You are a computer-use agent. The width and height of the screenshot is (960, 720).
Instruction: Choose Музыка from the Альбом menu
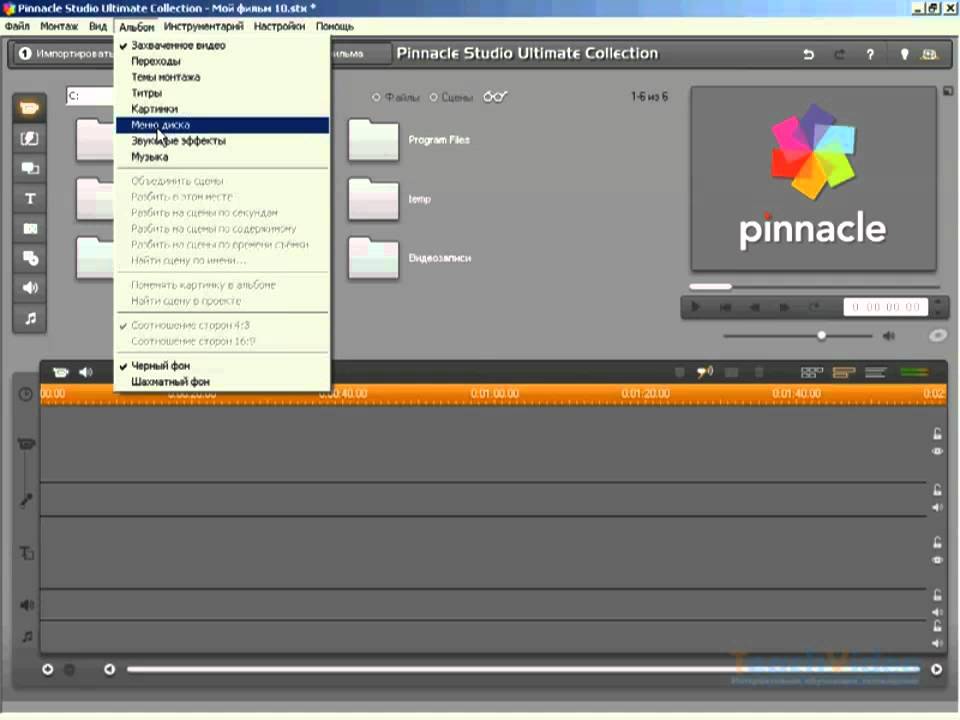(x=222, y=157)
